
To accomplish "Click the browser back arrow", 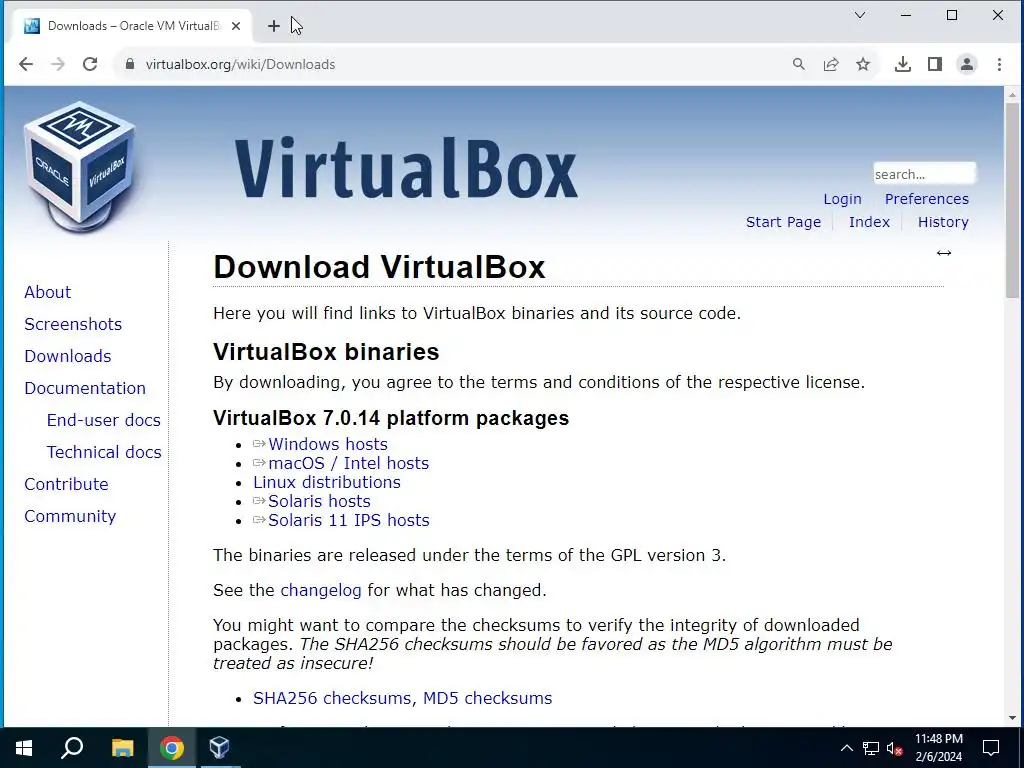I will coord(25,64).
